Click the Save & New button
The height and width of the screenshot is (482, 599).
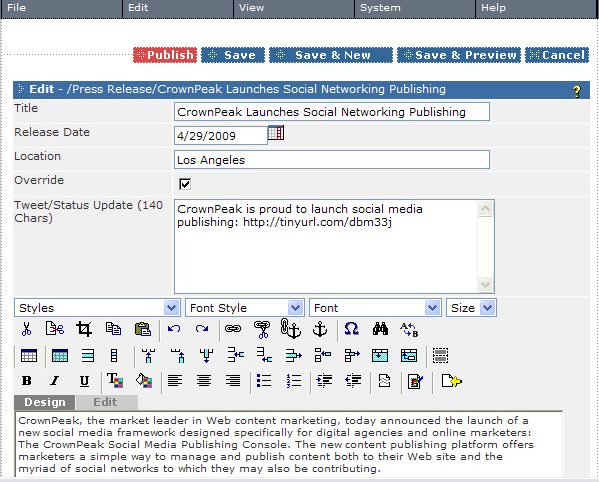331,55
